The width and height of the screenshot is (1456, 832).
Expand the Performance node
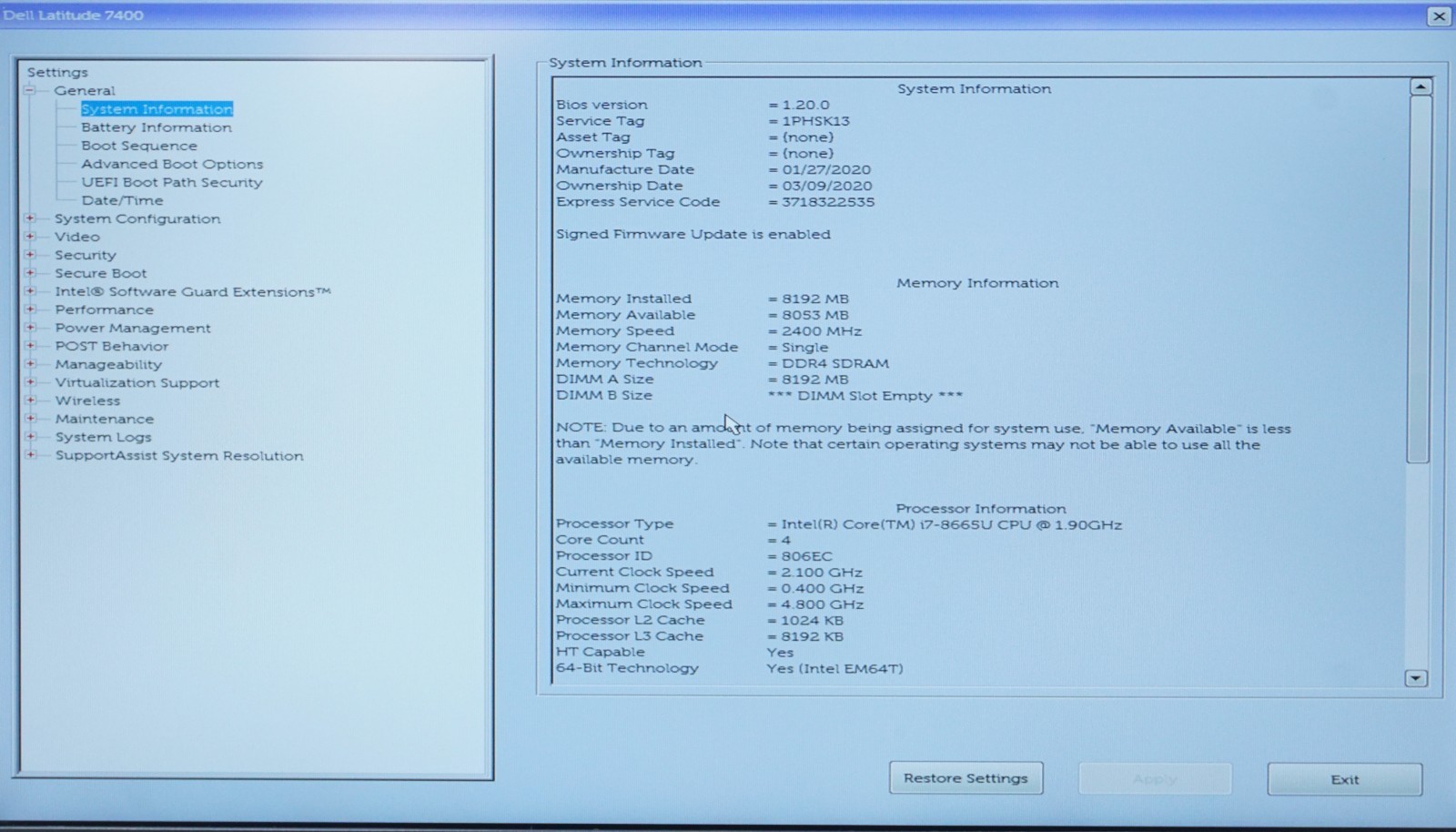[30, 309]
